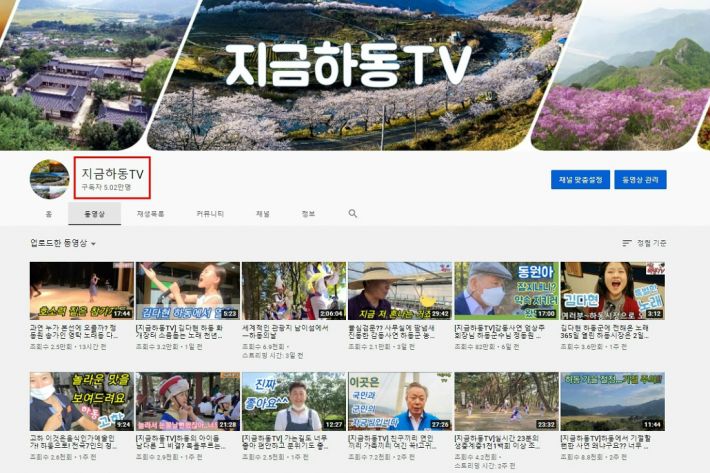710x473 pixels.
Task: Open the 지금하동TV channel avatar
Action: click(x=49, y=179)
